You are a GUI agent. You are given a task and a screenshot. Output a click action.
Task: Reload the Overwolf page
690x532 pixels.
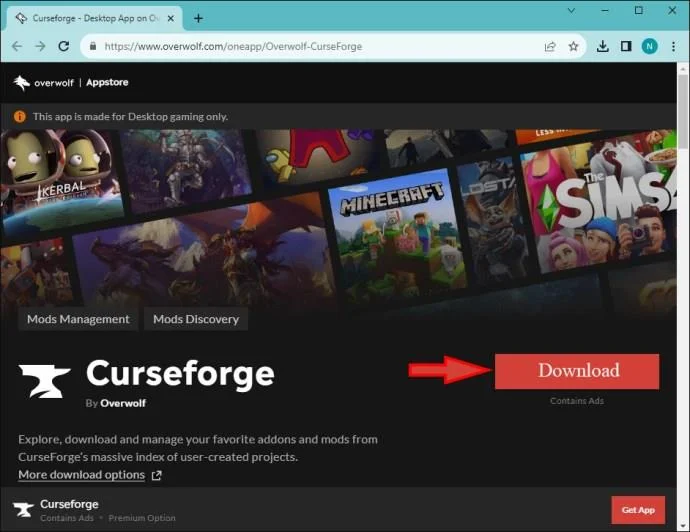[x=64, y=46]
